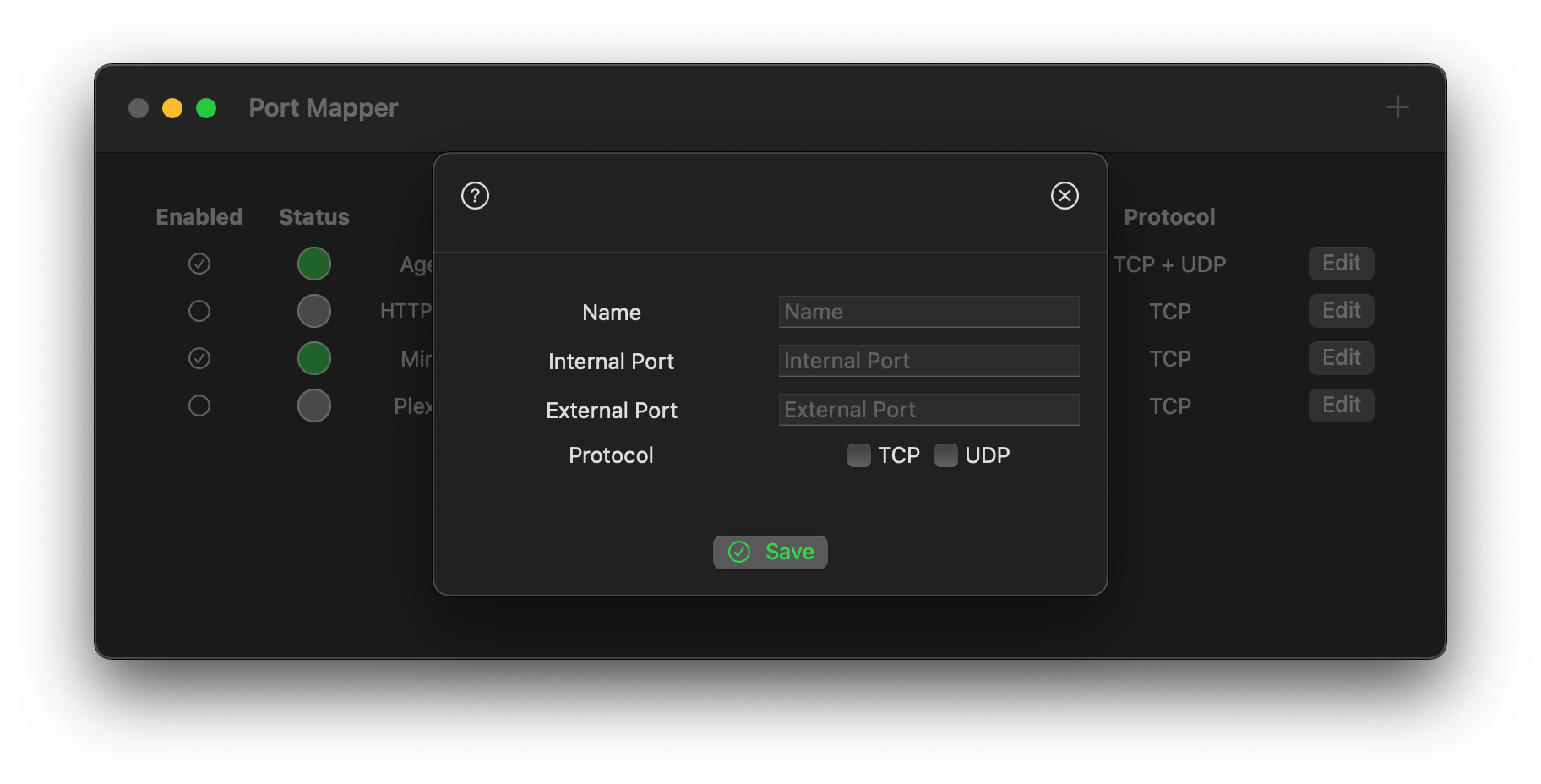This screenshot has height=784, width=1541.
Task: Click the gray status indicator in Plex row
Action: point(314,406)
